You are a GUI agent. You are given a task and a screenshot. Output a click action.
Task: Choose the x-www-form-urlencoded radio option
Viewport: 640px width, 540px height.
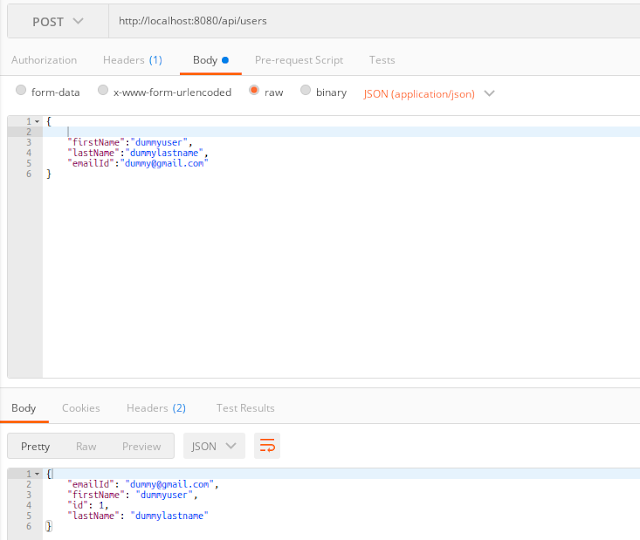(x=103, y=90)
